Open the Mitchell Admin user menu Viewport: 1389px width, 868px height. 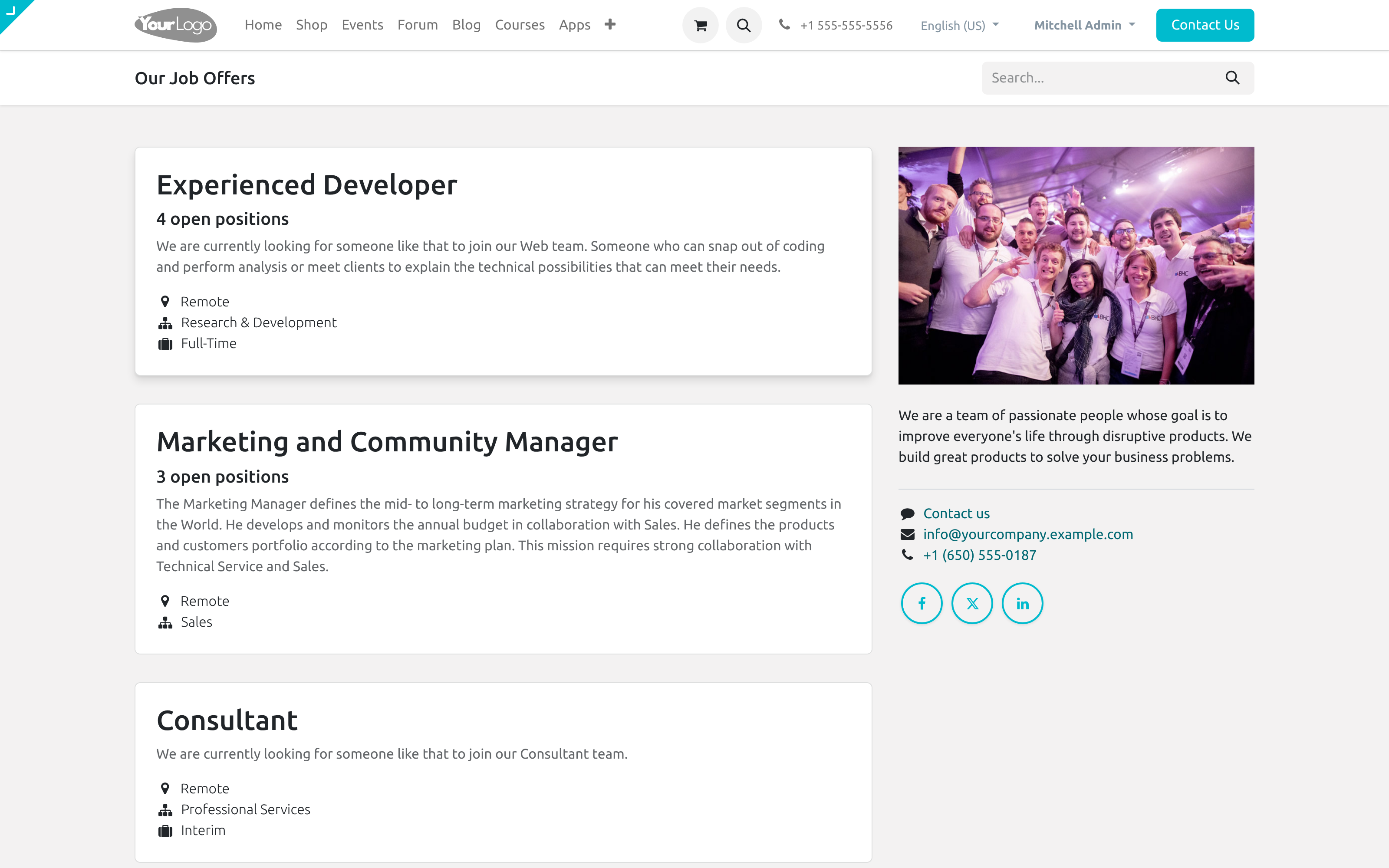pyautogui.click(x=1084, y=25)
